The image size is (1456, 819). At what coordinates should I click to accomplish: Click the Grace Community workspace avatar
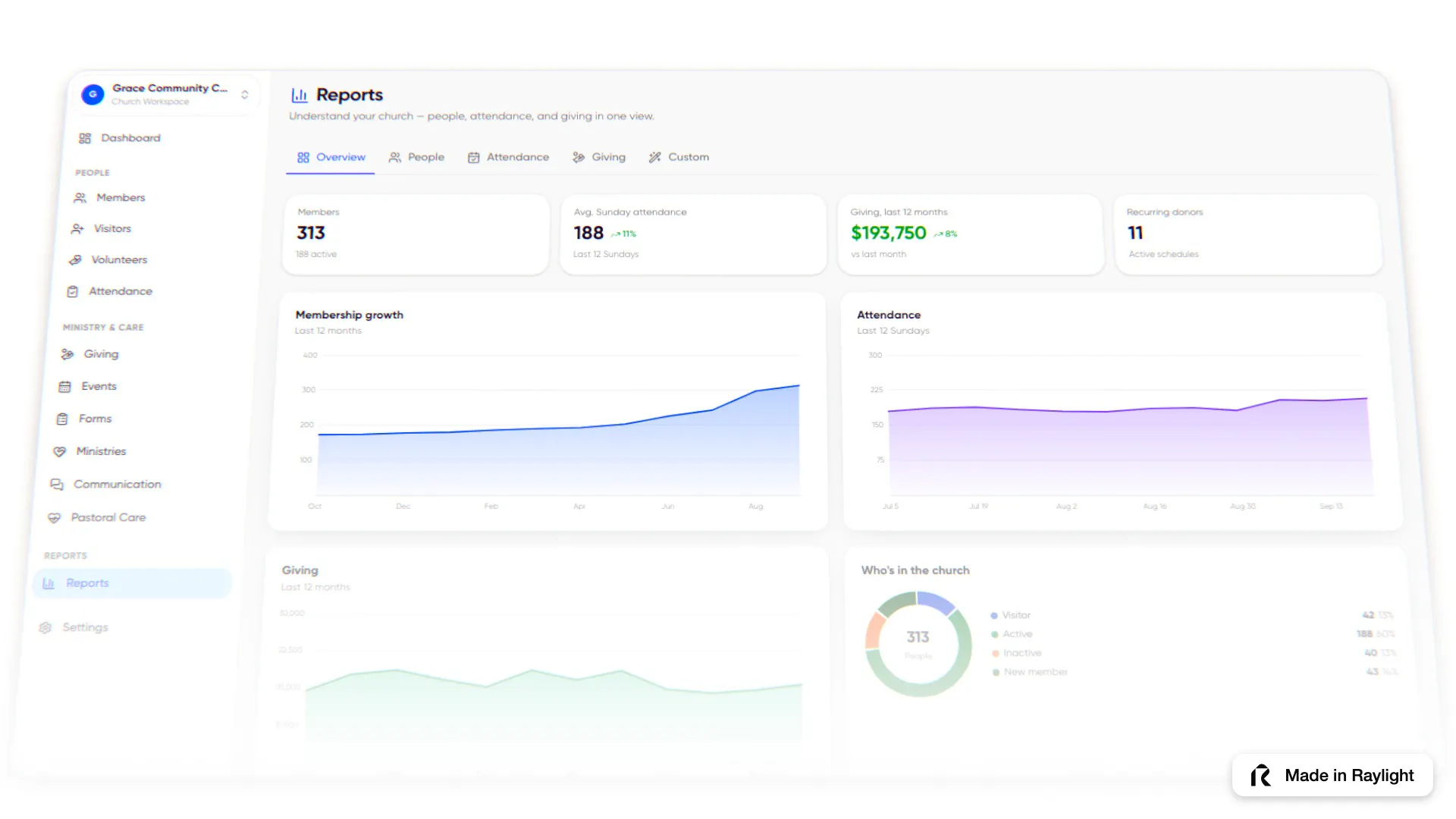point(93,95)
